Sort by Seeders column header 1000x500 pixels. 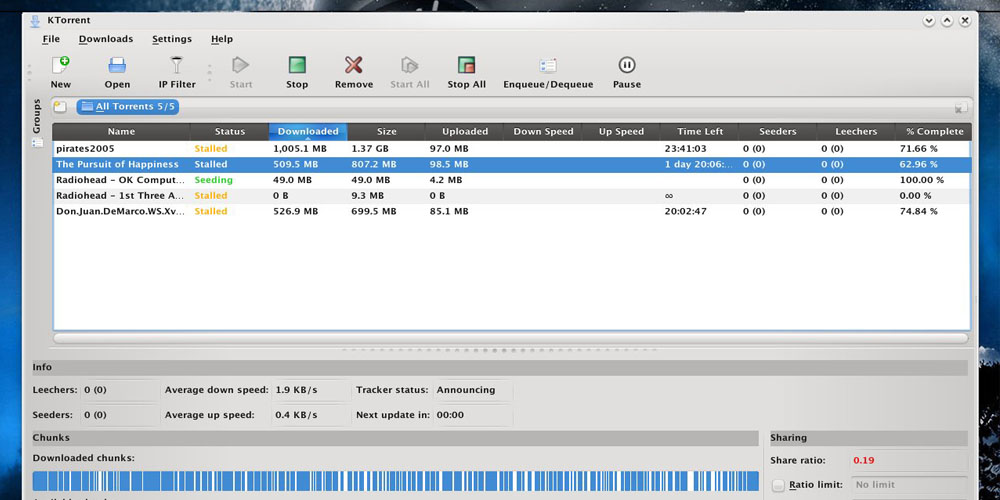[x=777, y=131]
